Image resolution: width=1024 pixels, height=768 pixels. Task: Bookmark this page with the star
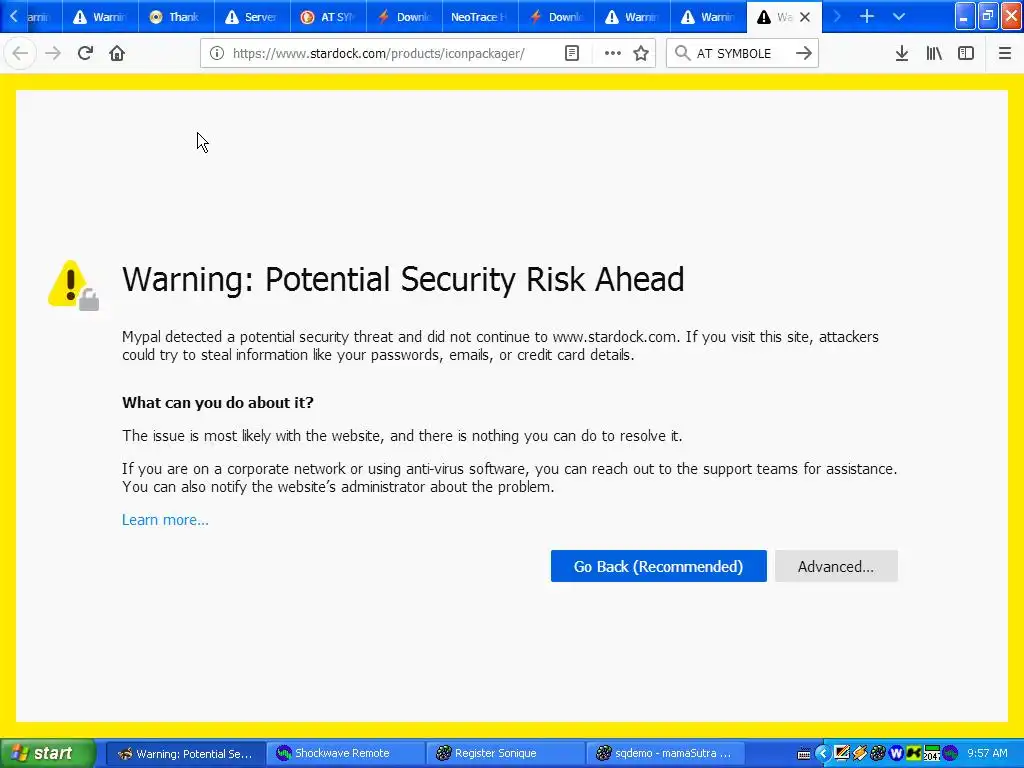[x=641, y=54]
